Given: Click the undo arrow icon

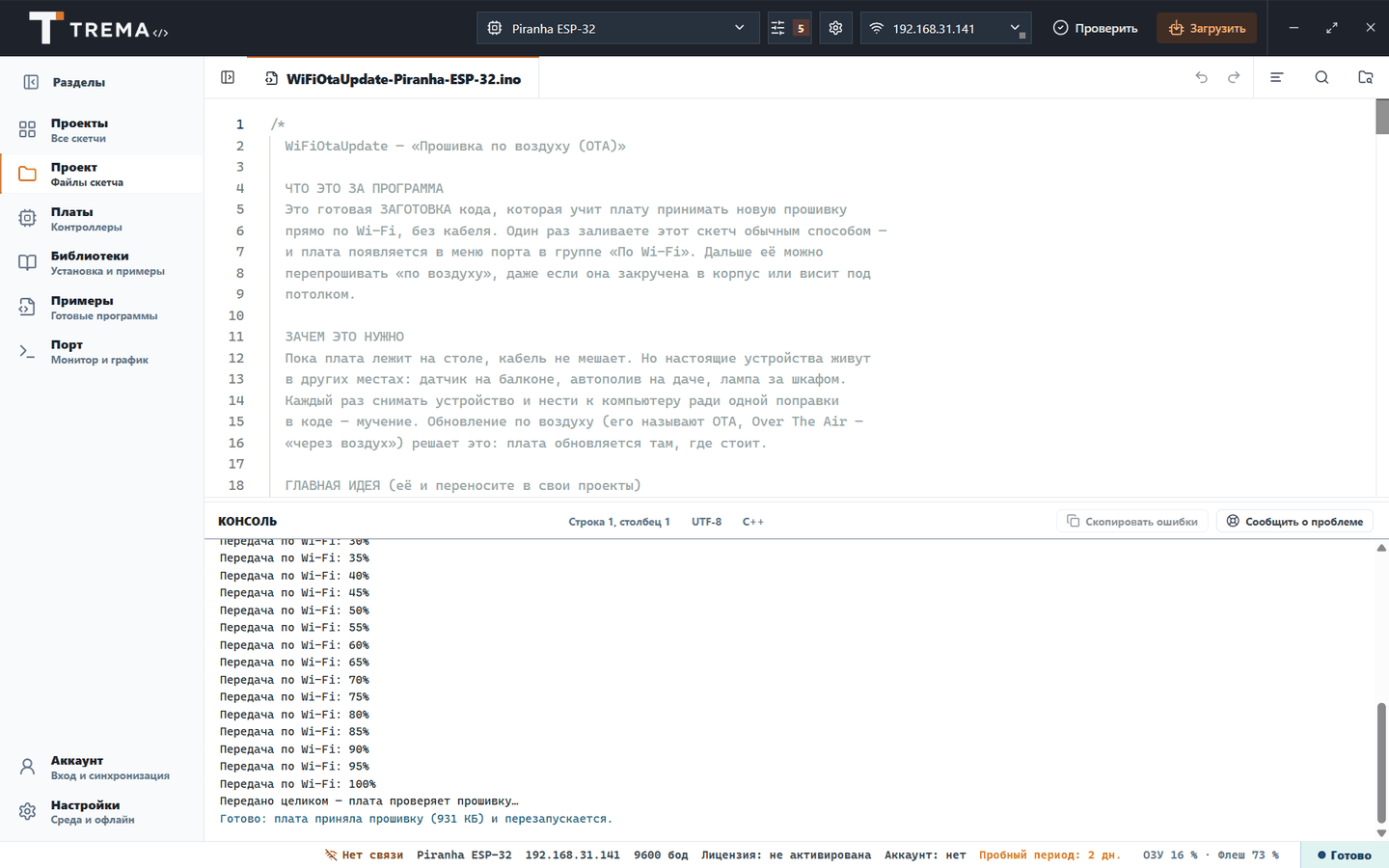Looking at the screenshot, I should click(1201, 77).
